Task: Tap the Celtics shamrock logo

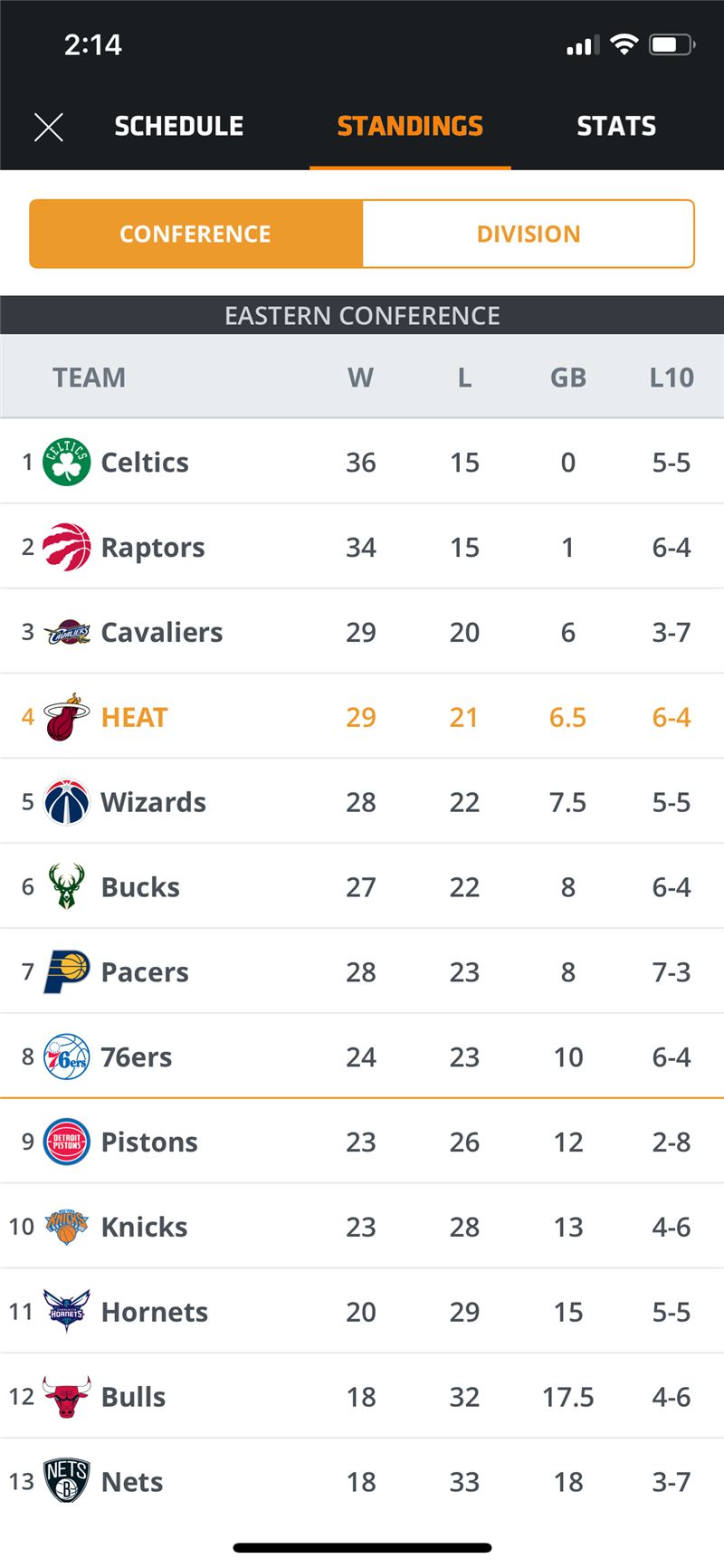Action: tap(66, 462)
